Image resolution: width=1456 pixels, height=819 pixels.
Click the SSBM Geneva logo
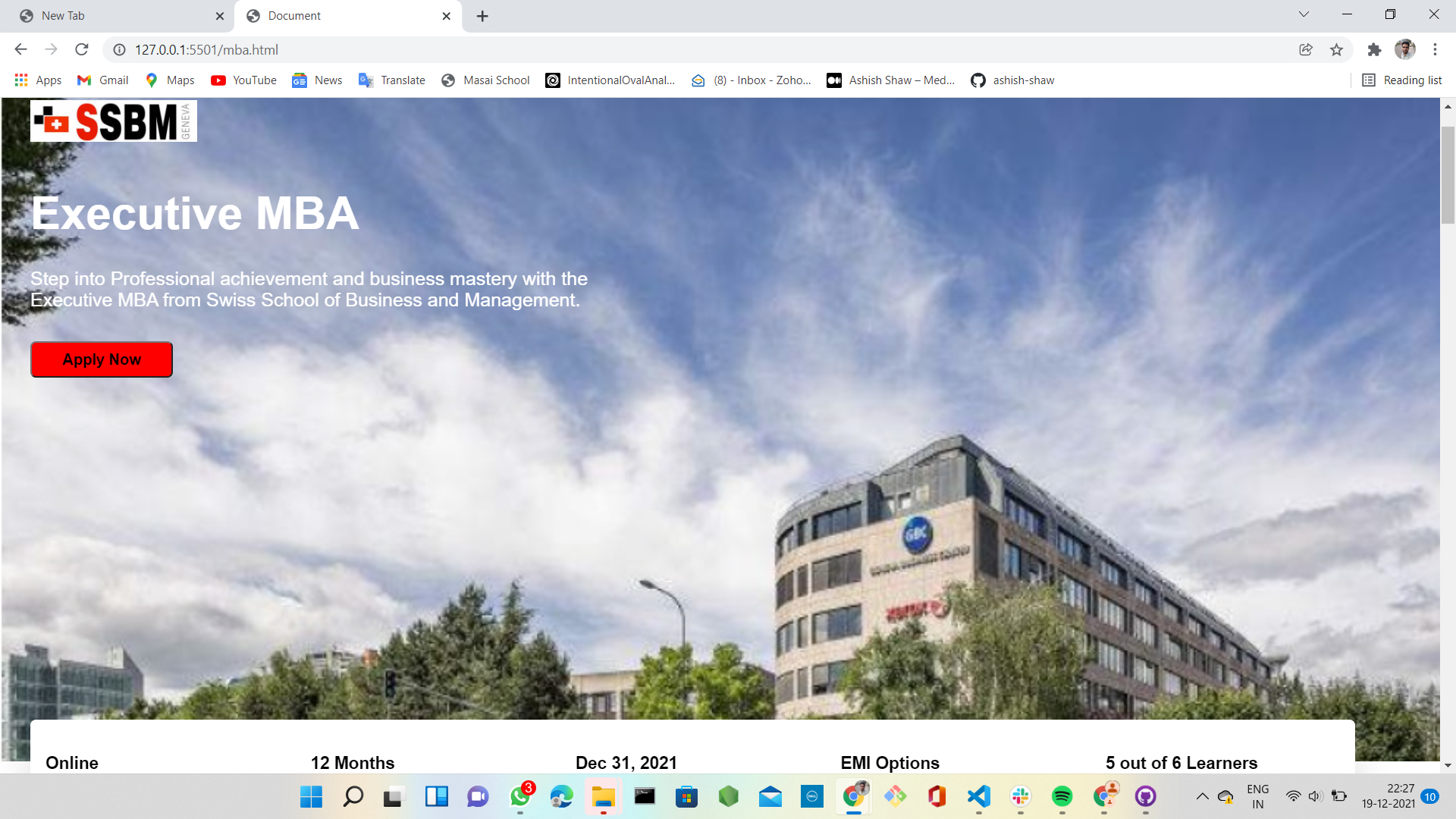coord(114,121)
